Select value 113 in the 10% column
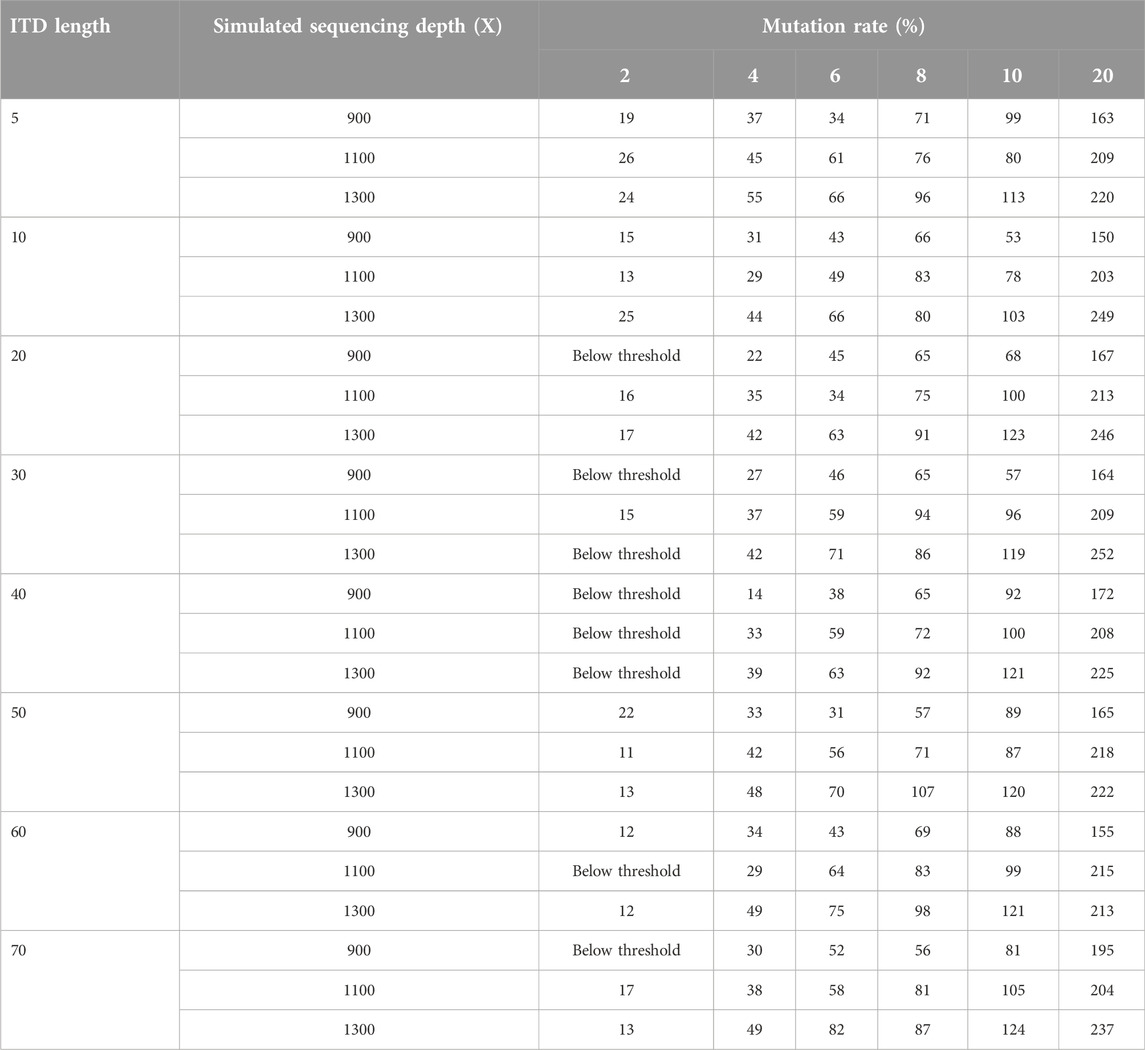Screen dimensions: 1145x1050 [1013, 197]
